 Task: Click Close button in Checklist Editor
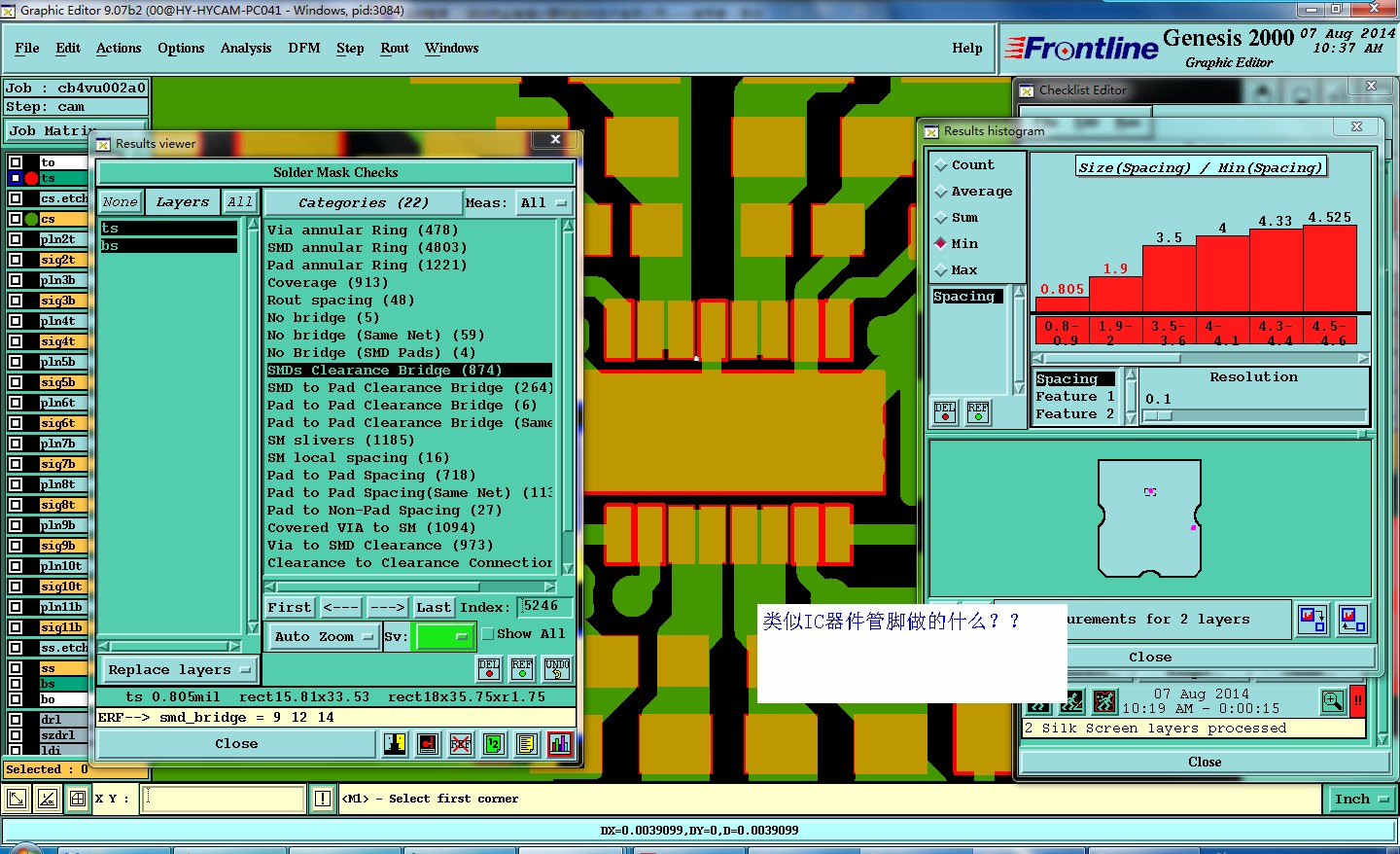pos(1205,763)
